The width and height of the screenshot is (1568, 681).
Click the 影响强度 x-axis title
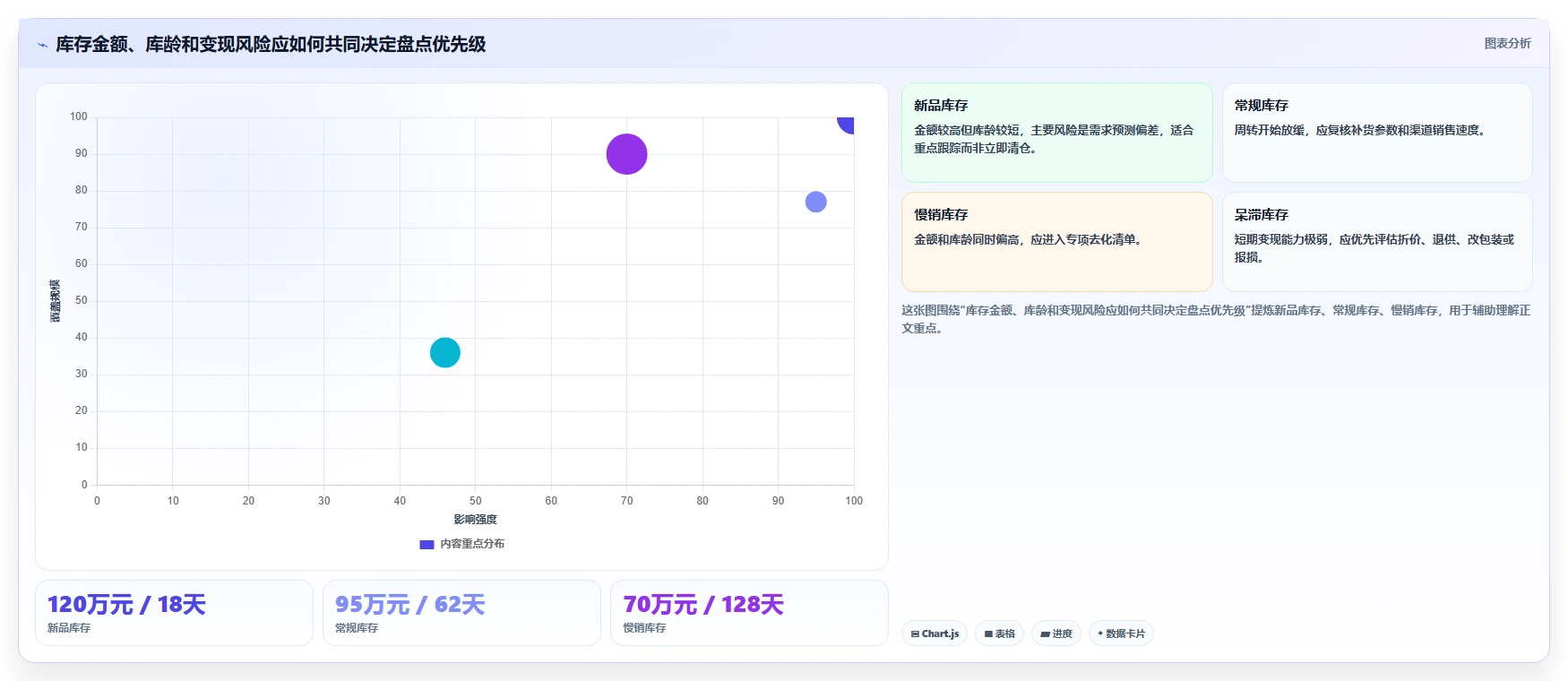point(475,520)
